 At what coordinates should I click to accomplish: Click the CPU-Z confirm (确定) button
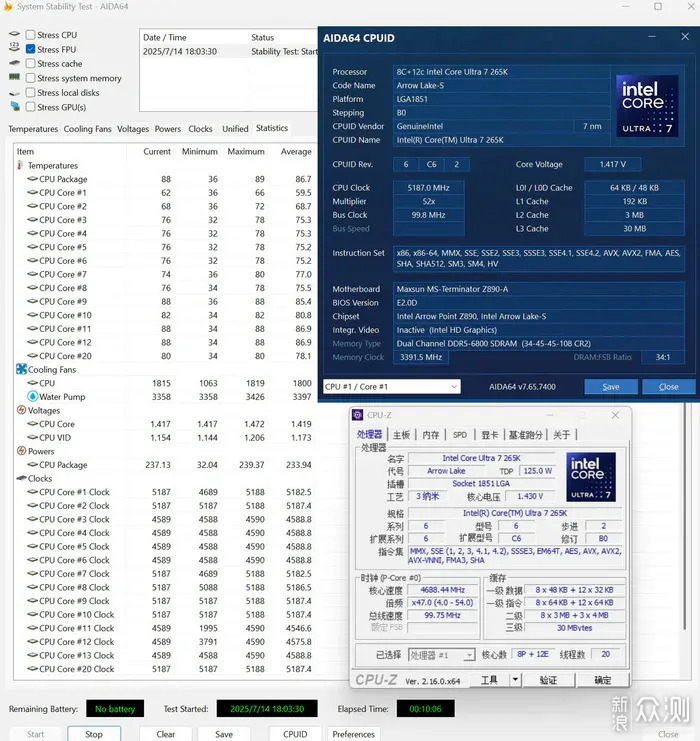(x=602, y=680)
